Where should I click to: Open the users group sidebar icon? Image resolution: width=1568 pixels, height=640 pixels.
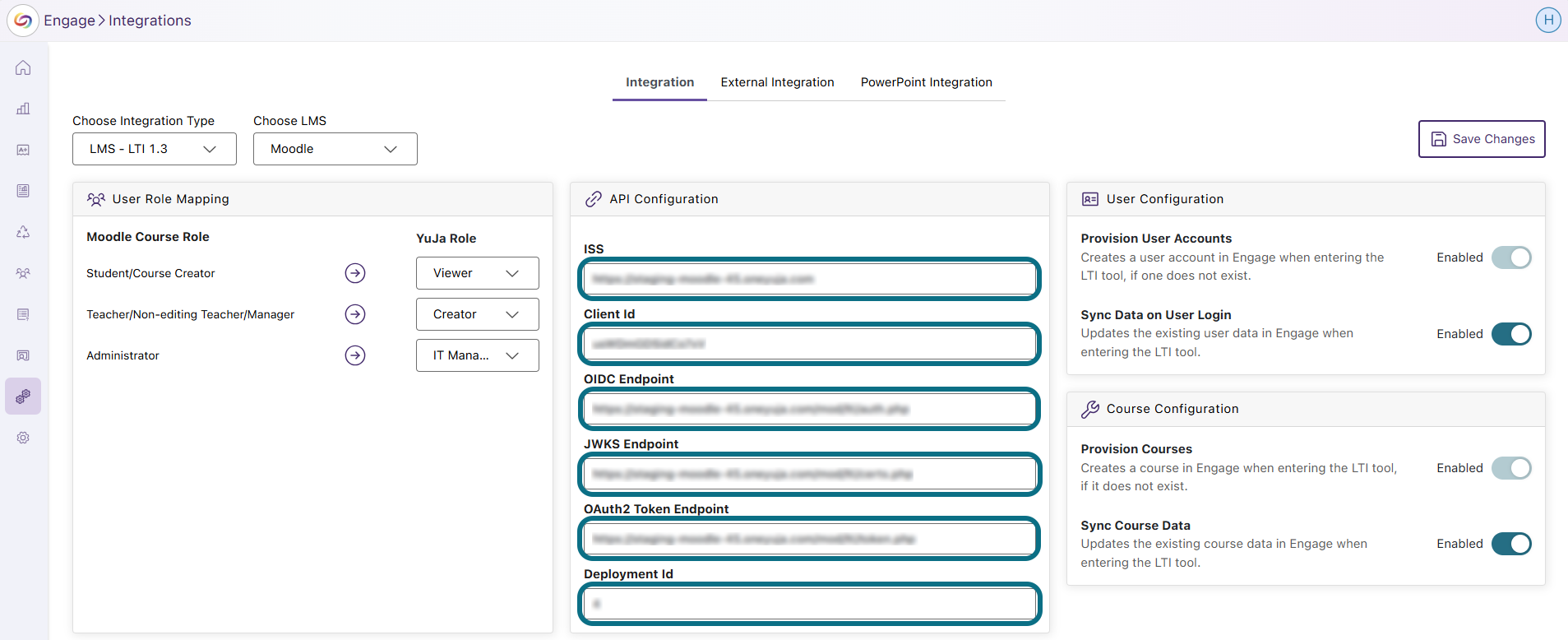click(23, 273)
